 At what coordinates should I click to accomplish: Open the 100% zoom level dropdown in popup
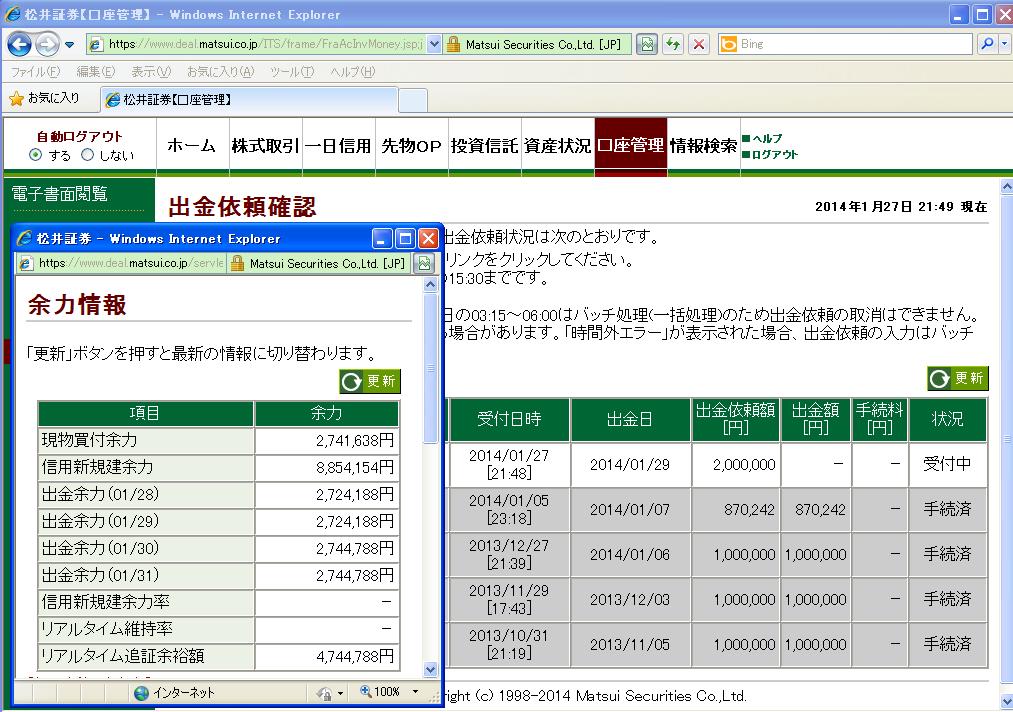[415, 692]
